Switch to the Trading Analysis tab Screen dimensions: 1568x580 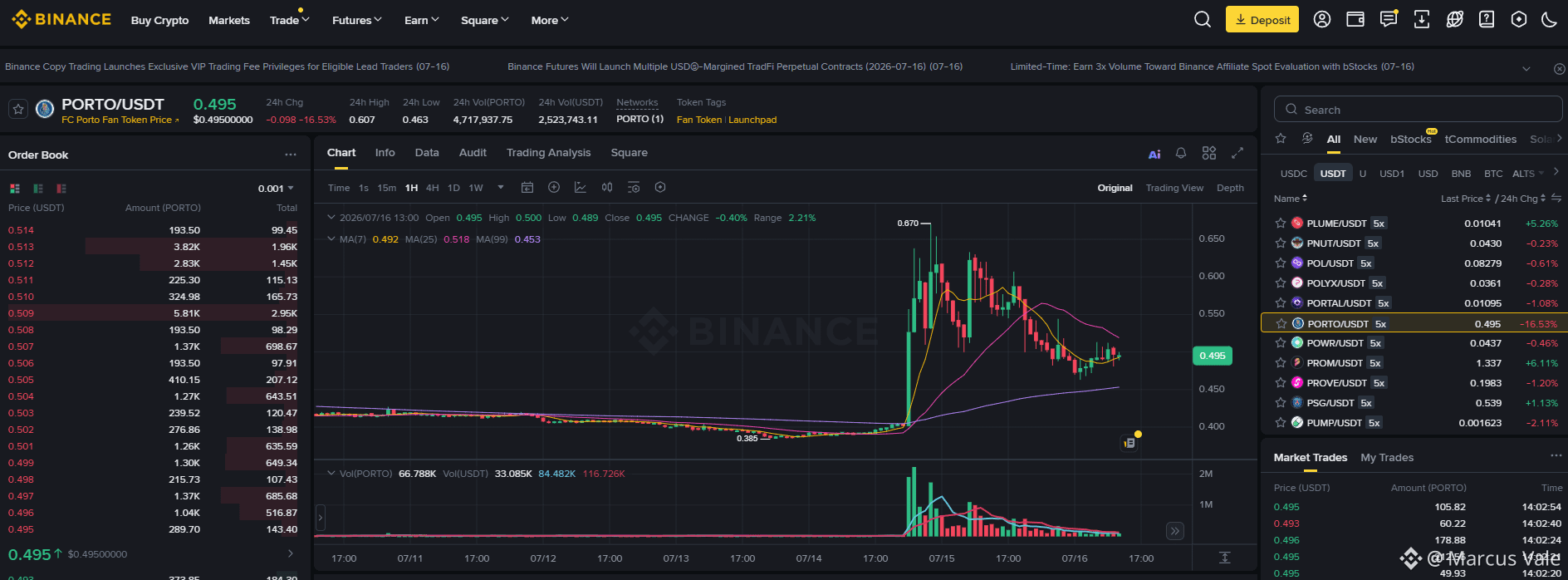(x=549, y=153)
